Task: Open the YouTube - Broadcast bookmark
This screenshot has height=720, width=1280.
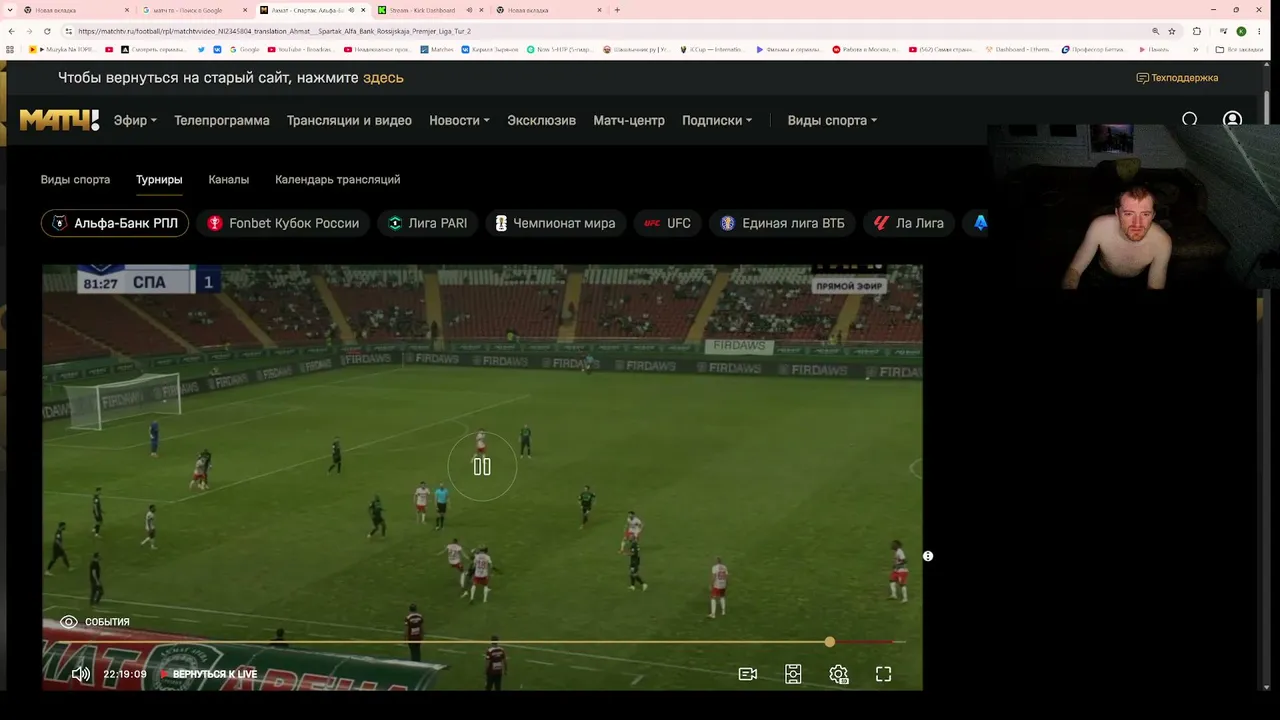Action: click(300, 49)
